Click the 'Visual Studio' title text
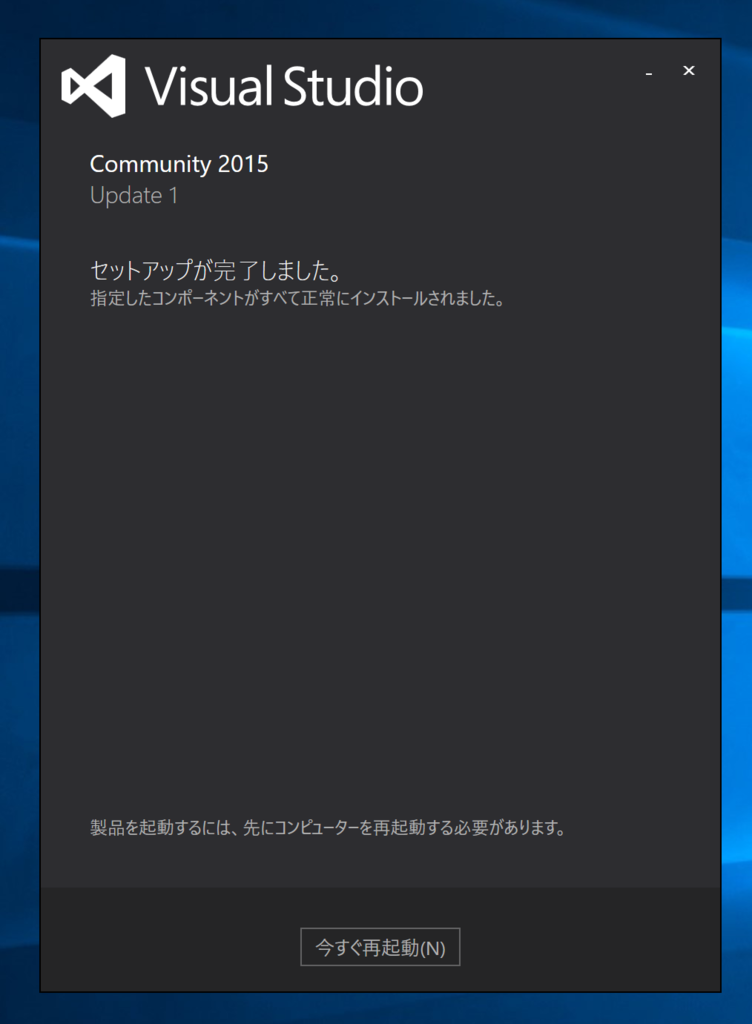Viewport: 752px width, 1024px height. (x=284, y=86)
